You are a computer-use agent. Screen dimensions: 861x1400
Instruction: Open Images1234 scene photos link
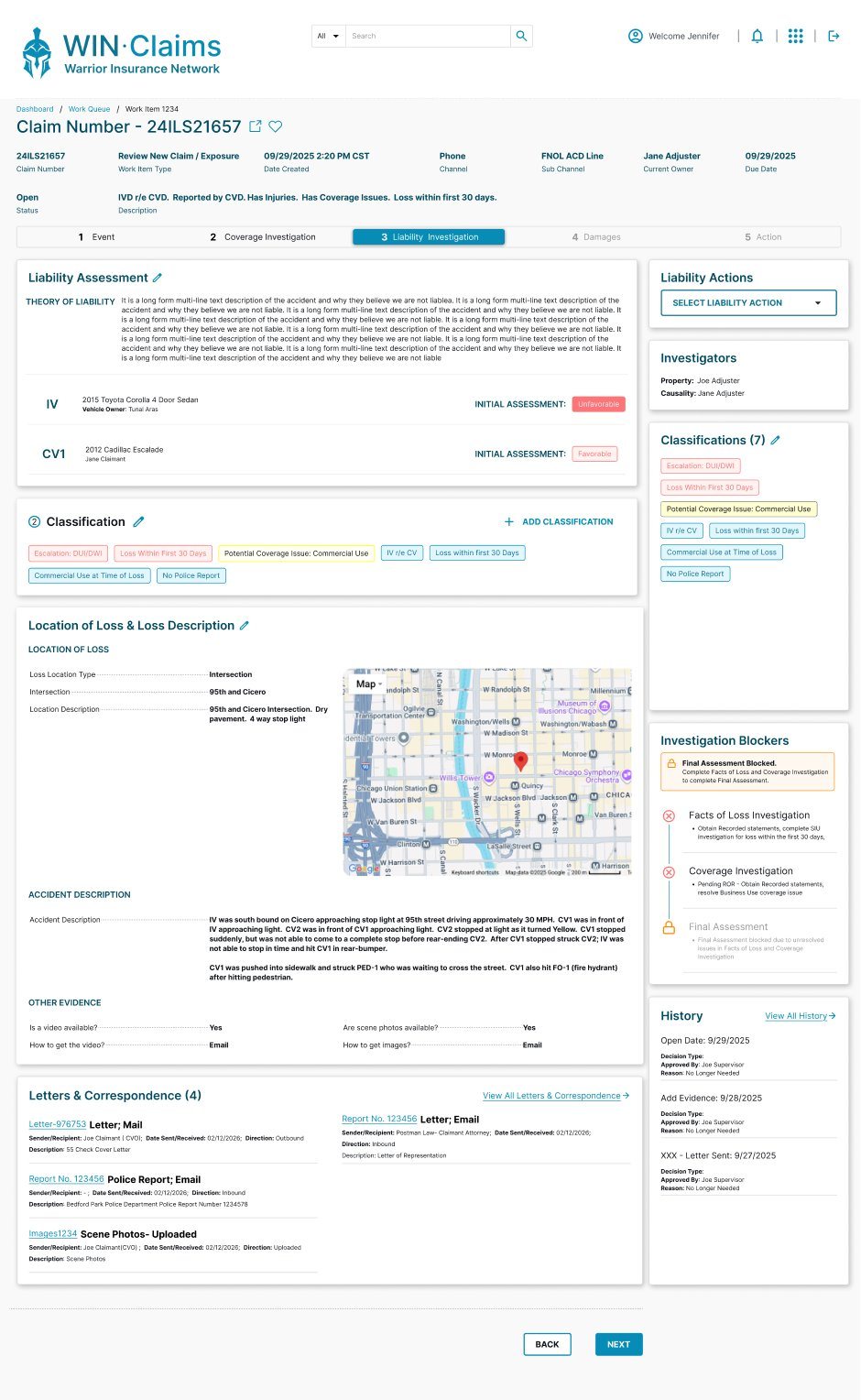point(52,1234)
